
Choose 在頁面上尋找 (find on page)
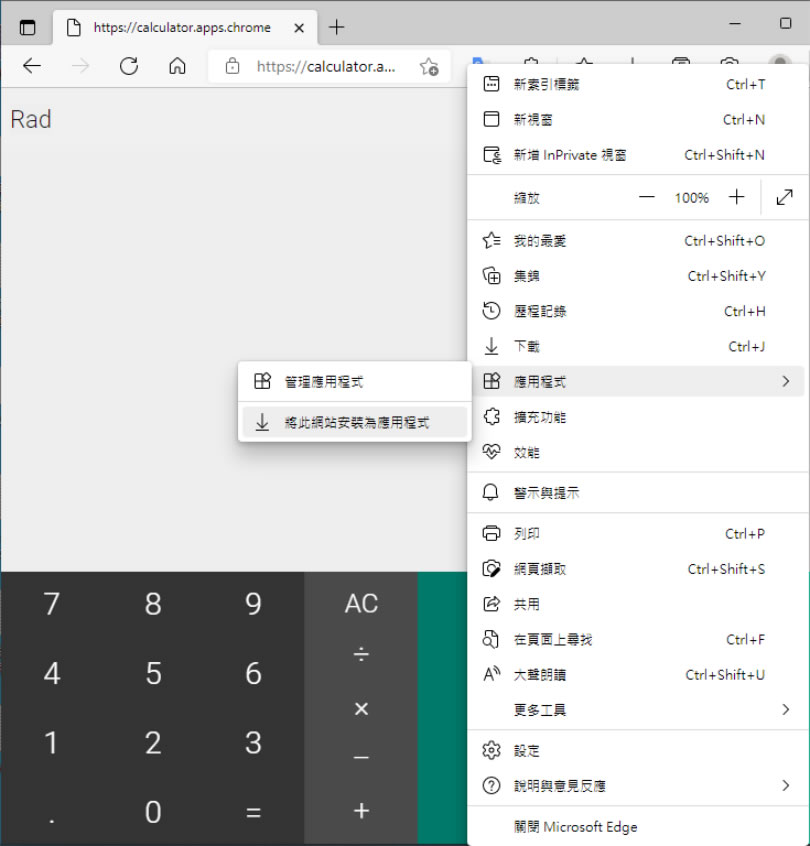point(636,639)
